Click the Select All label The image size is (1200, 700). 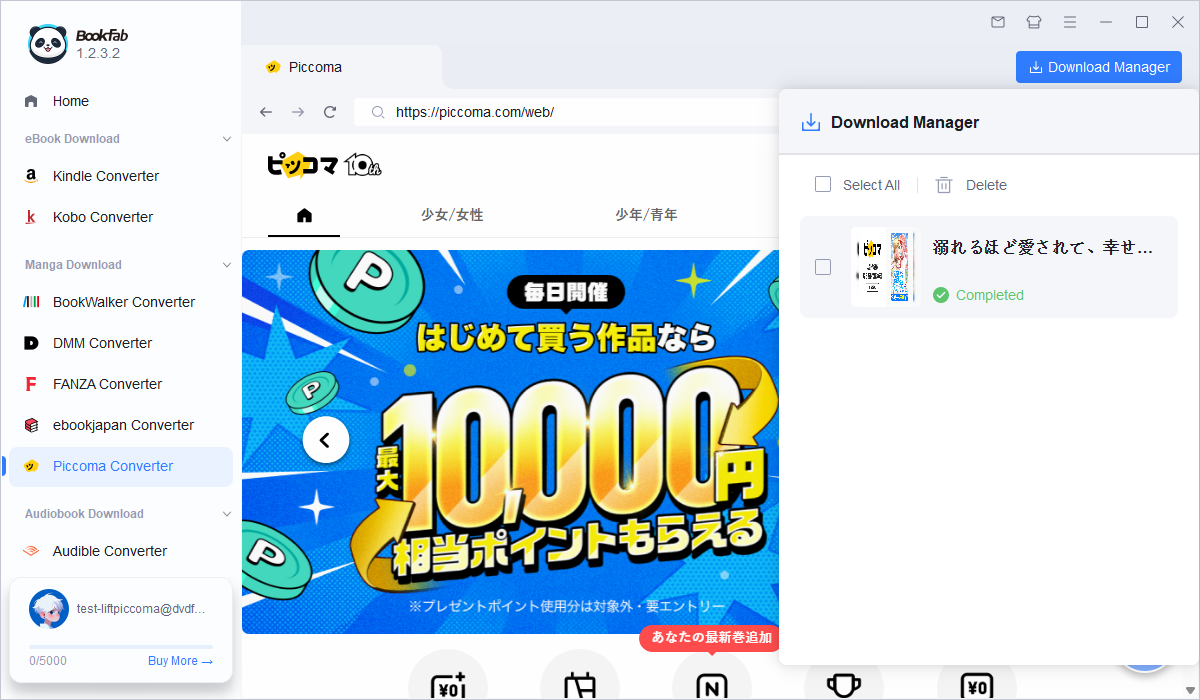coord(871,185)
